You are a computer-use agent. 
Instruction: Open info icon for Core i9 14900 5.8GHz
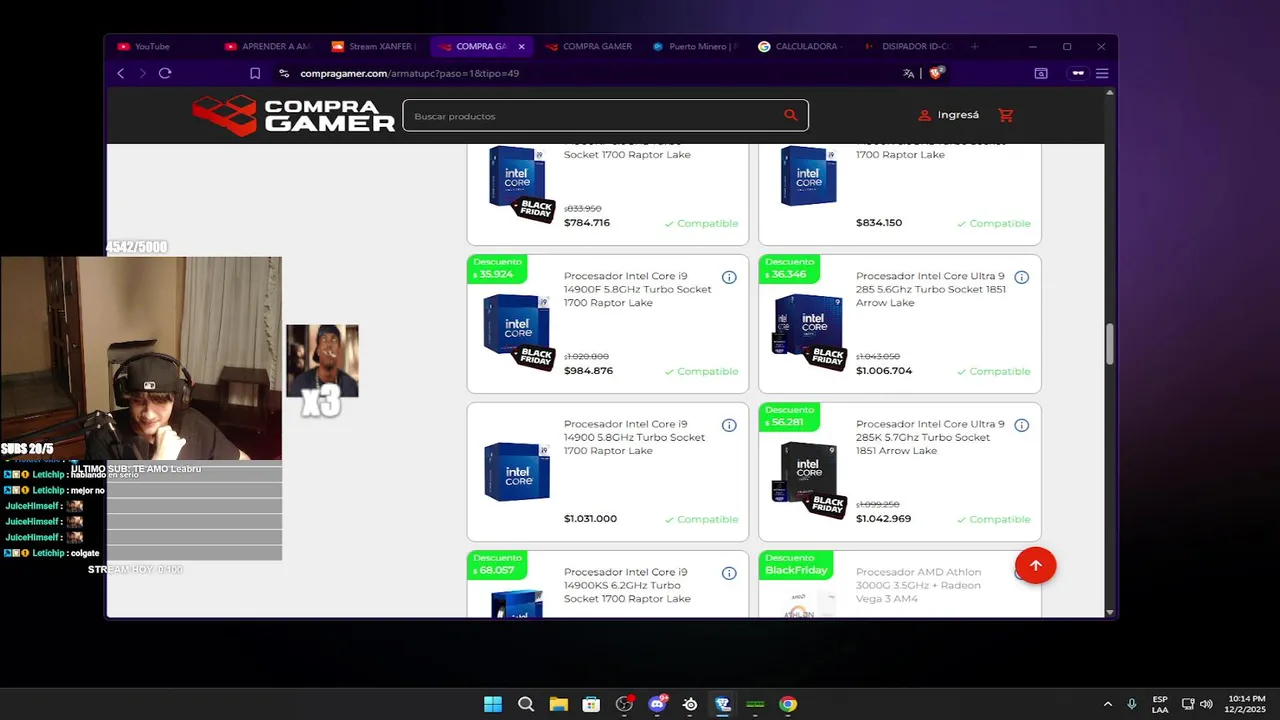click(x=729, y=425)
